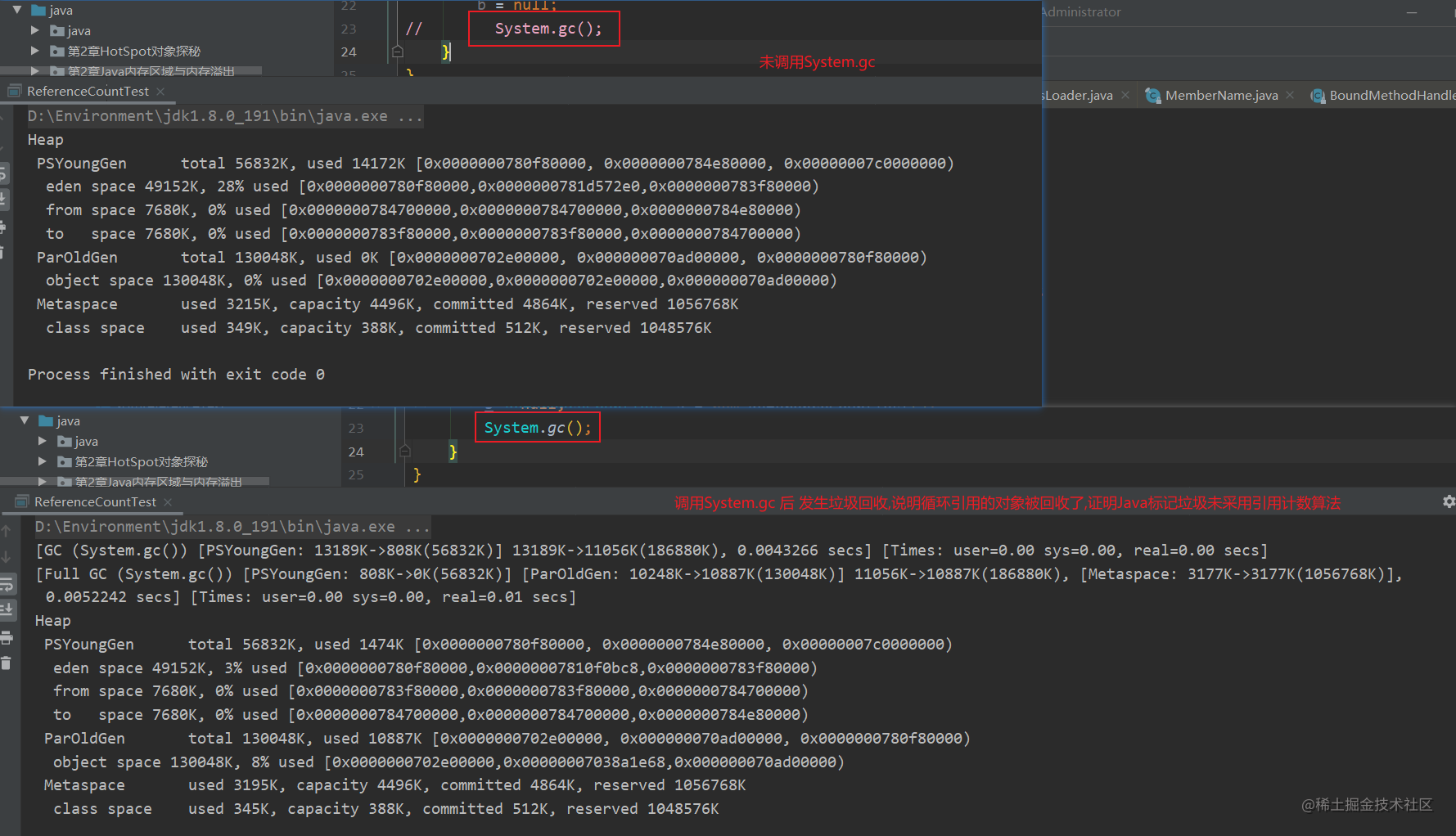Expand the nested java package in upper tree
1456x836 pixels.
[34, 30]
